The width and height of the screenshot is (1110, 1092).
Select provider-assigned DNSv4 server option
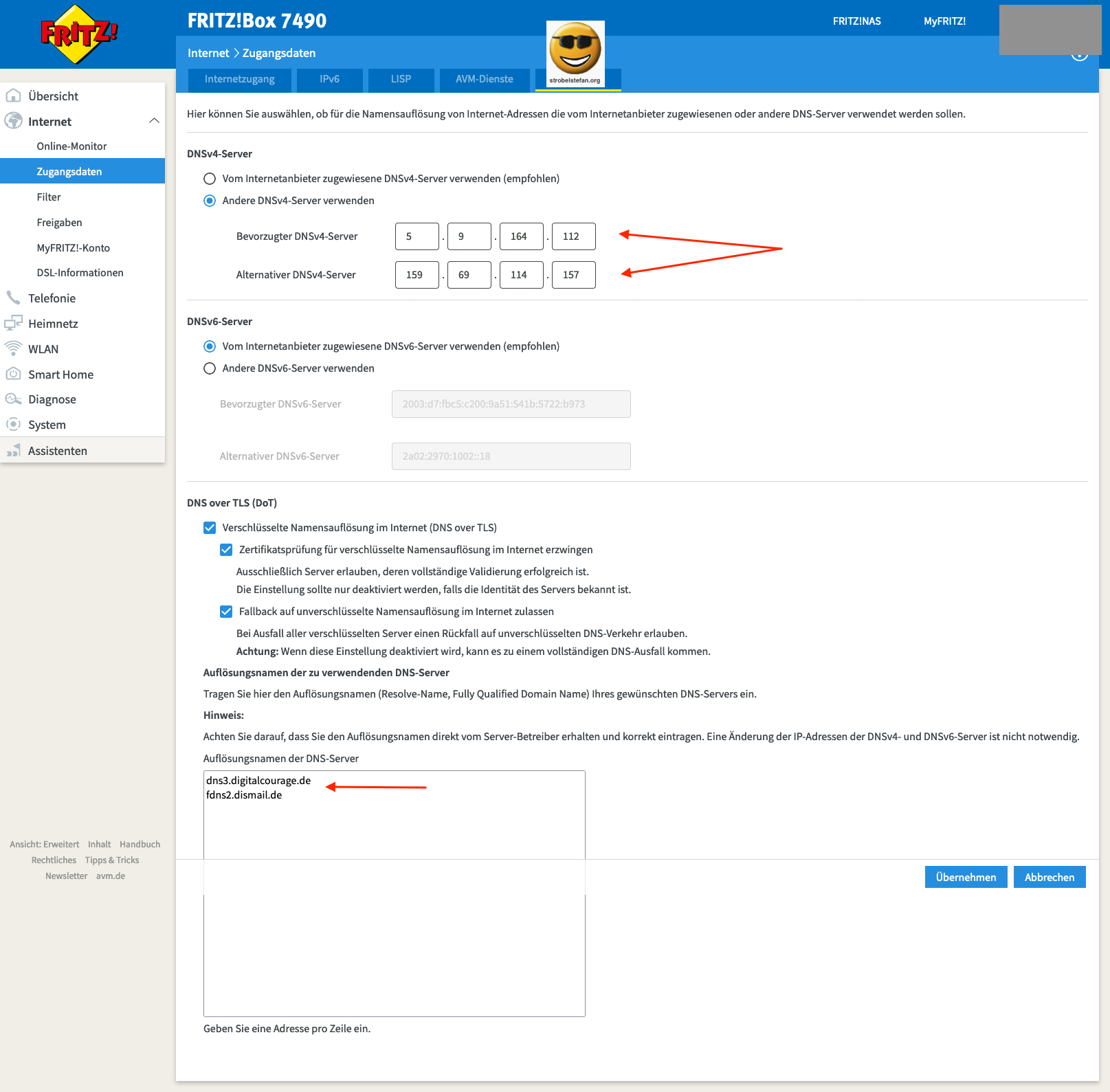[x=210, y=179]
